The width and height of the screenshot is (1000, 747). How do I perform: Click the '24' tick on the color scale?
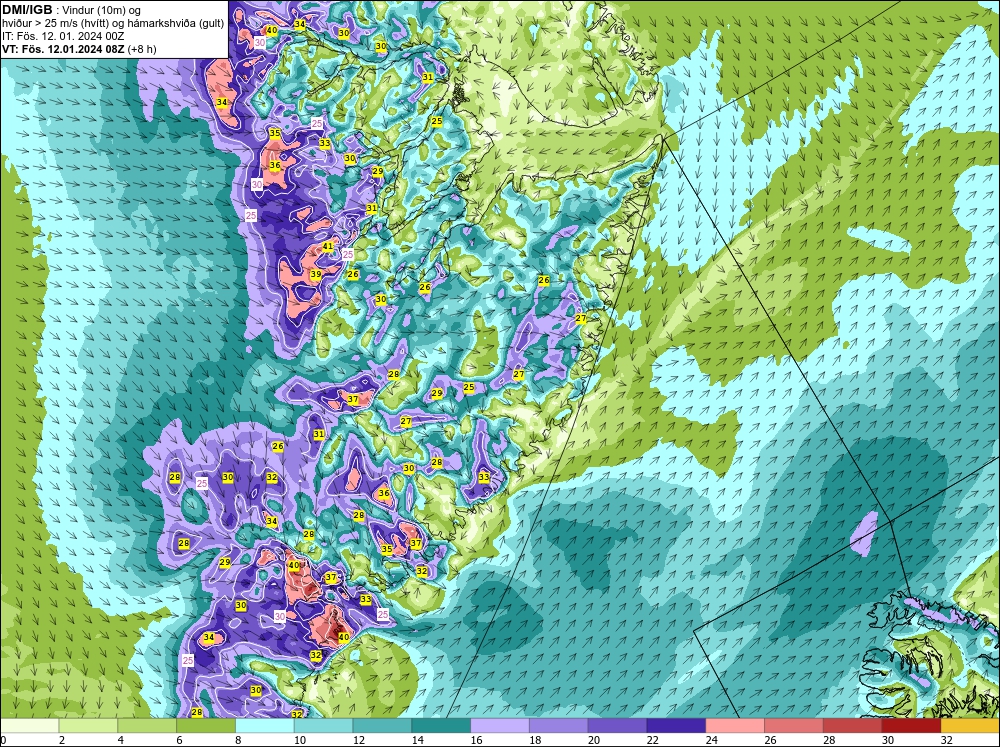point(711,740)
